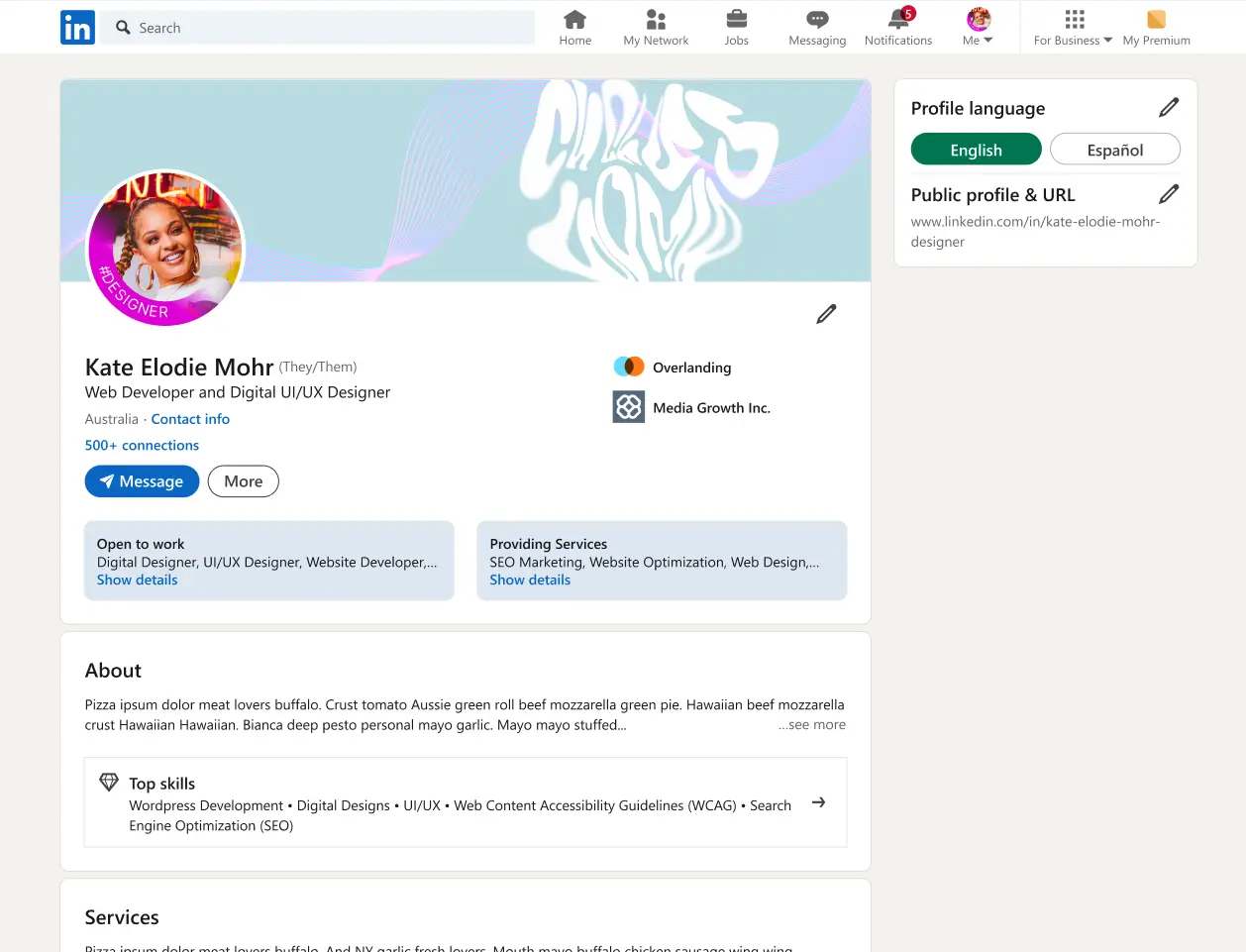This screenshot has width=1246, height=952.
Task: Keep English as the profile language
Action: click(x=976, y=149)
